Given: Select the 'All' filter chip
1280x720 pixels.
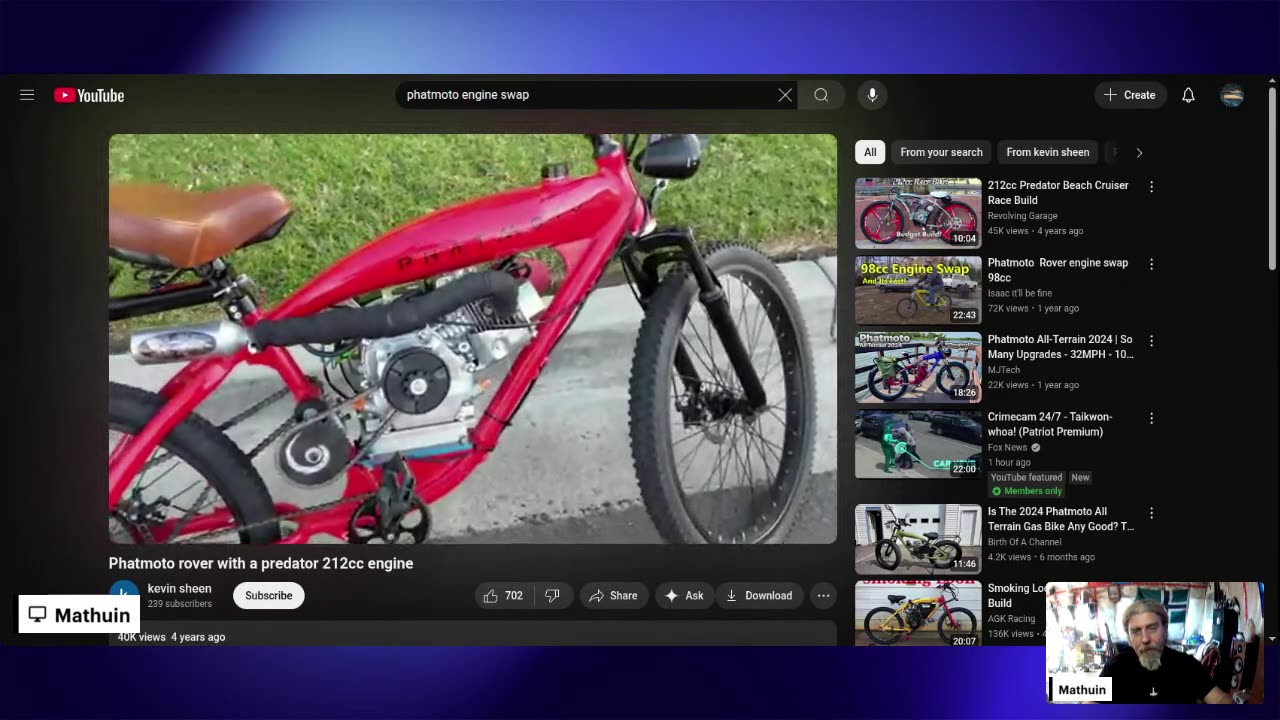Looking at the screenshot, I should [870, 152].
